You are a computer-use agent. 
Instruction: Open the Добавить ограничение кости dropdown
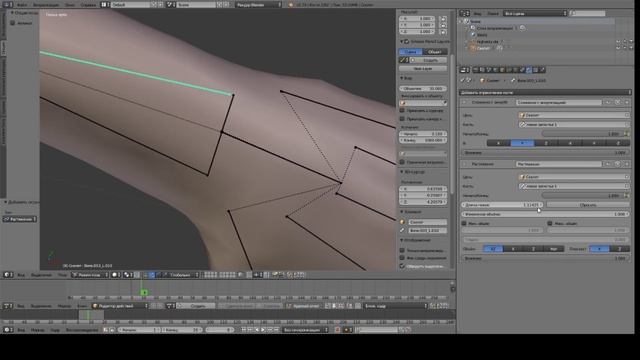(545, 93)
